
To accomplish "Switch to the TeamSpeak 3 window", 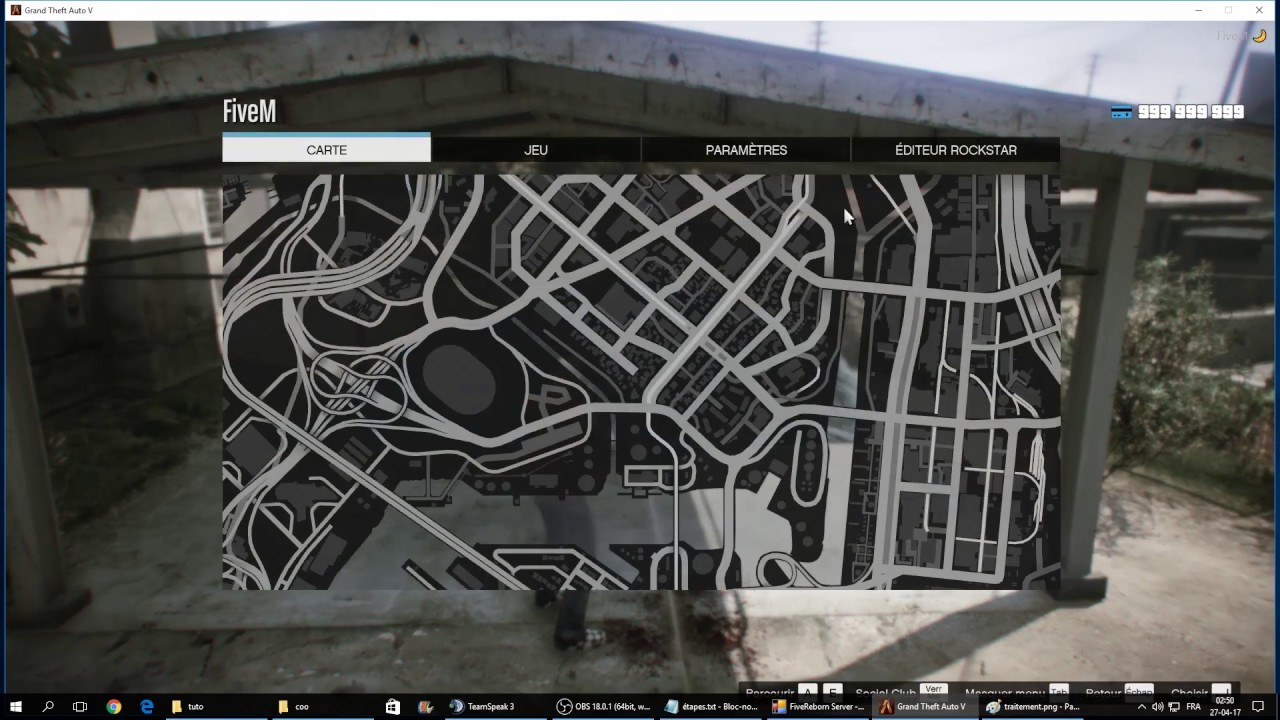I will [x=495, y=706].
